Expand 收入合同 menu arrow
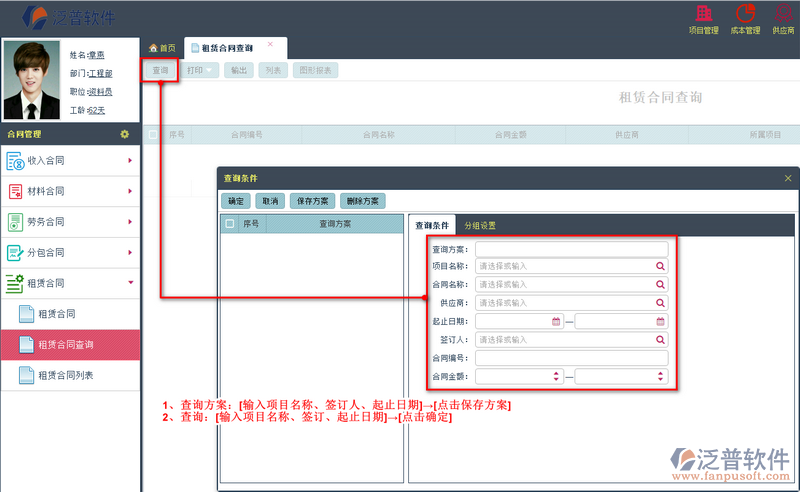The width and height of the screenshot is (800, 492). pyautogui.click(x=130, y=161)
